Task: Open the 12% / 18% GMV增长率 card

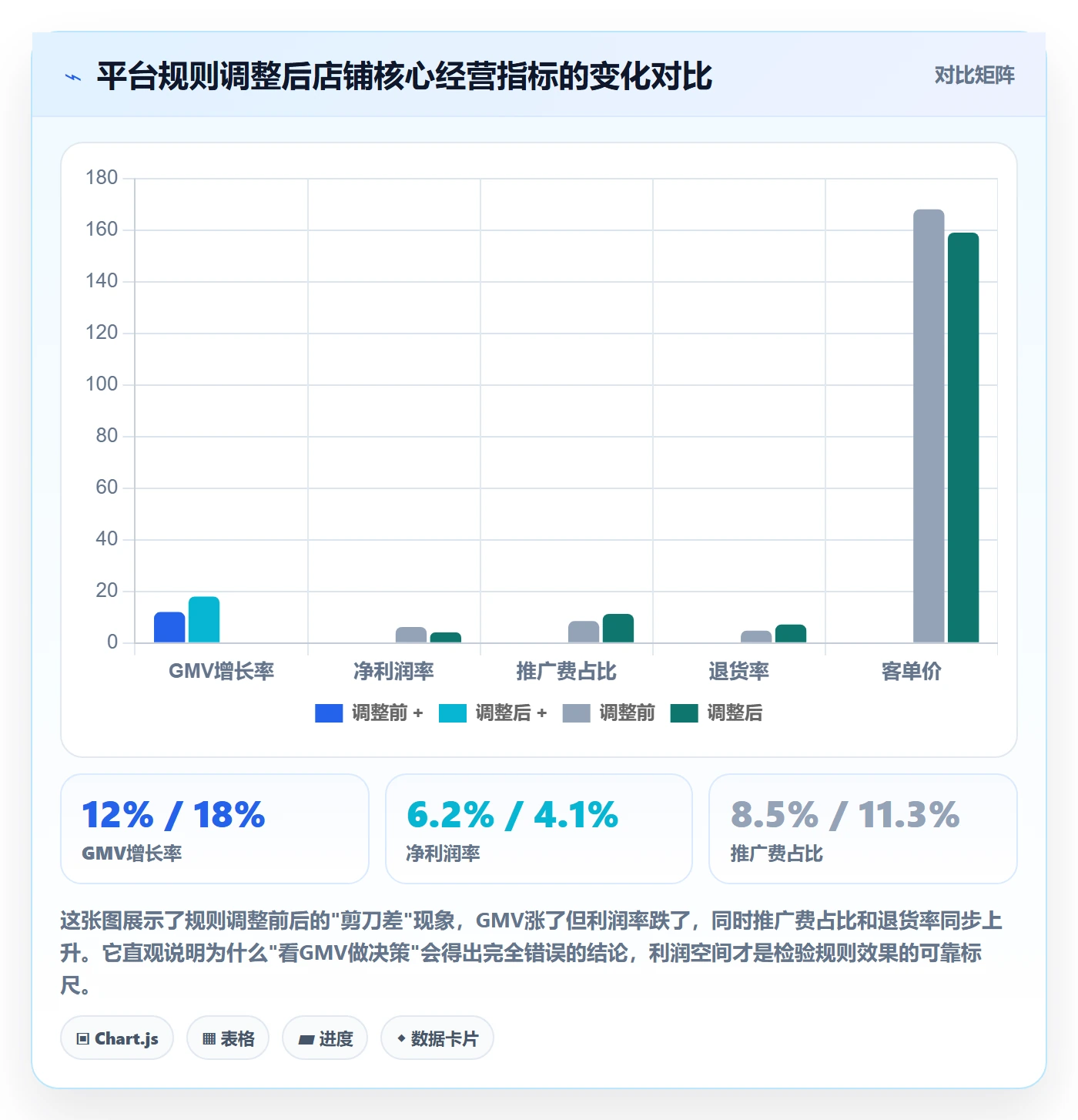Action: point(215,829)
